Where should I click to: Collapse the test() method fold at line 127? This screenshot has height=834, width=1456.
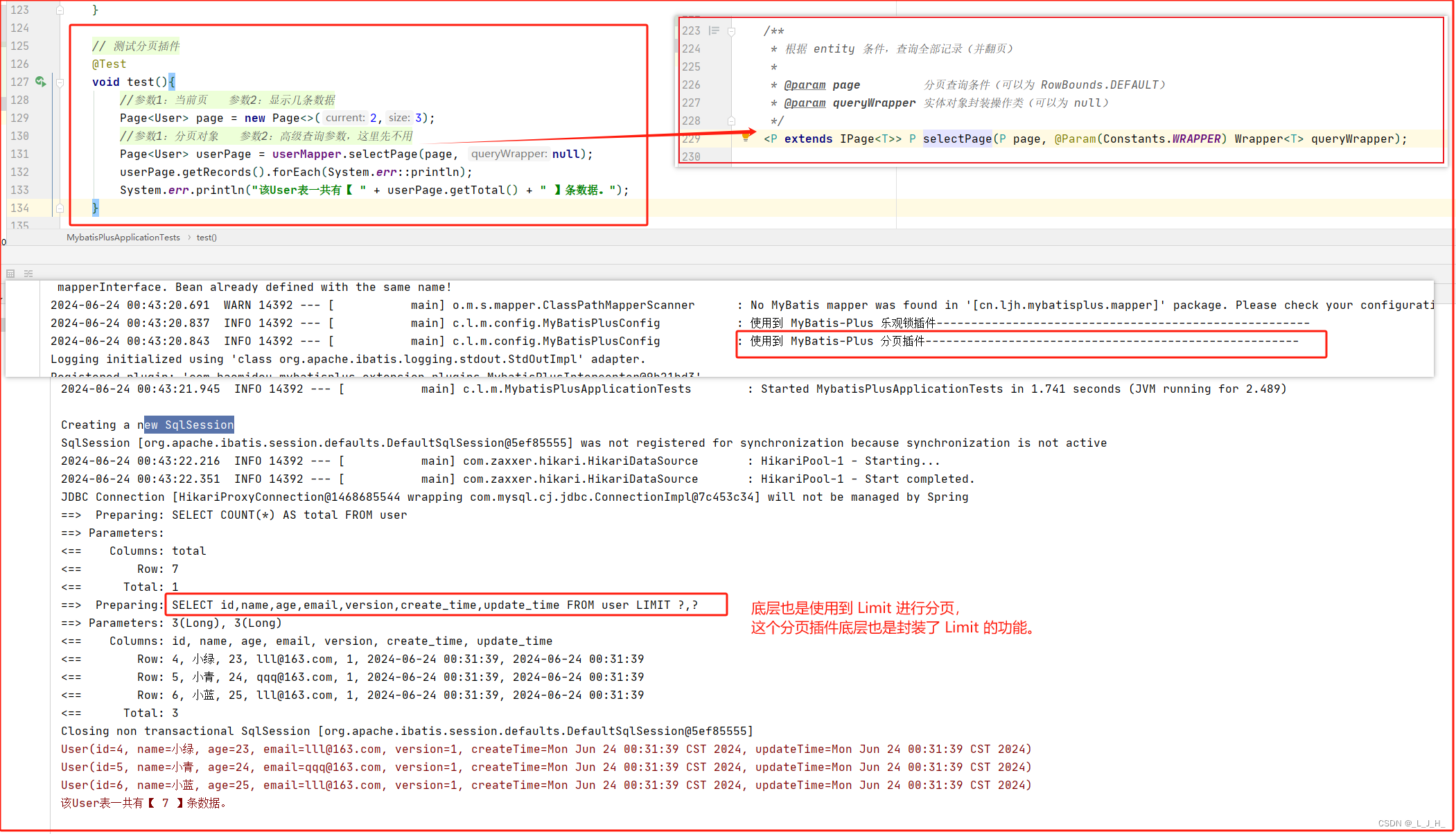pyautogui.click(x=60, y=82)
